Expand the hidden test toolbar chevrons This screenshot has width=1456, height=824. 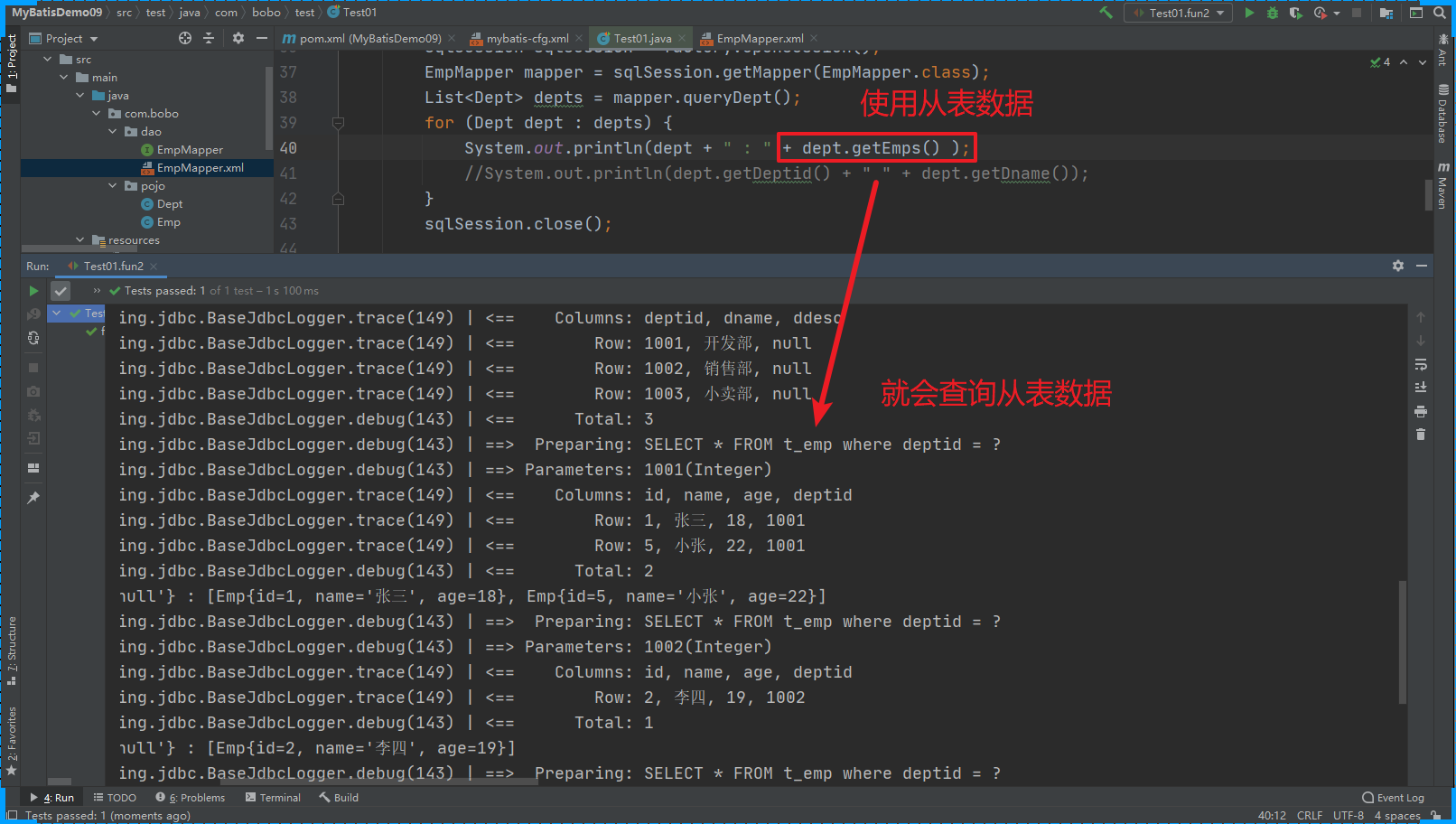(97, 291)
